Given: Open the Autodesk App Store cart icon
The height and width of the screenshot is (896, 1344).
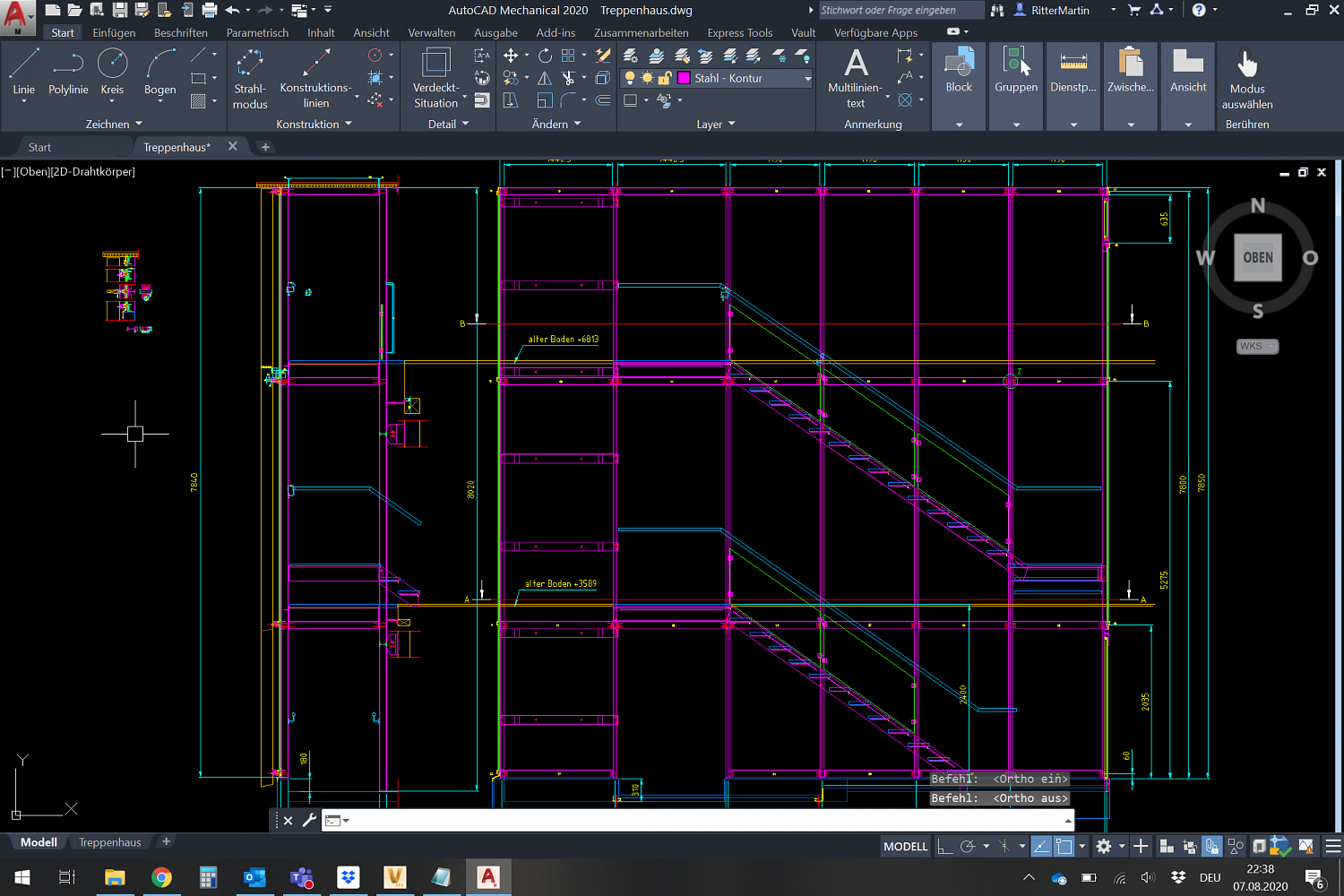Looking at the screenshot, I should (x=1134, y=10).
